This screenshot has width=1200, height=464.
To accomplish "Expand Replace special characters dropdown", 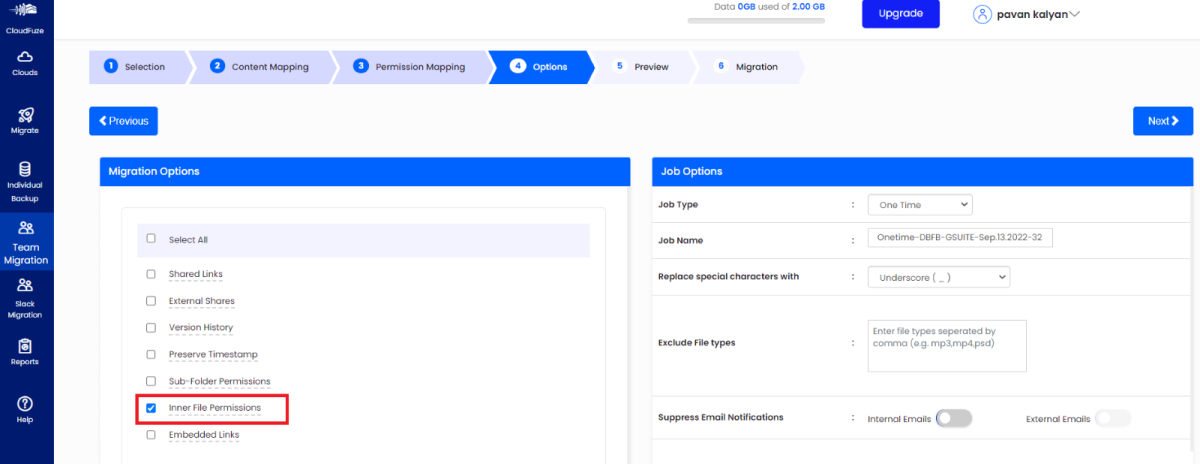I will 938,276.
